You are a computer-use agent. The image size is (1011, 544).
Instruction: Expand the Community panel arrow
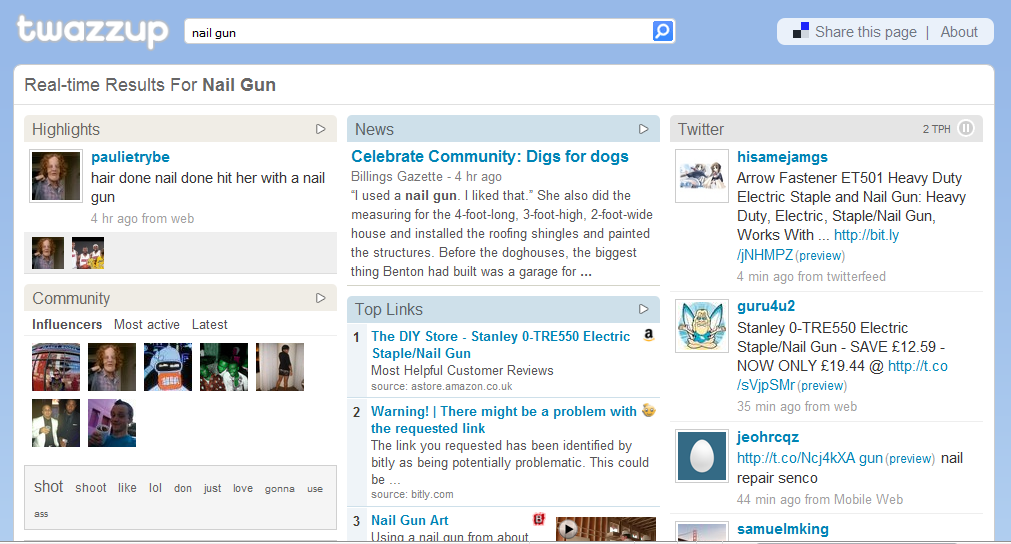point(321,298)
